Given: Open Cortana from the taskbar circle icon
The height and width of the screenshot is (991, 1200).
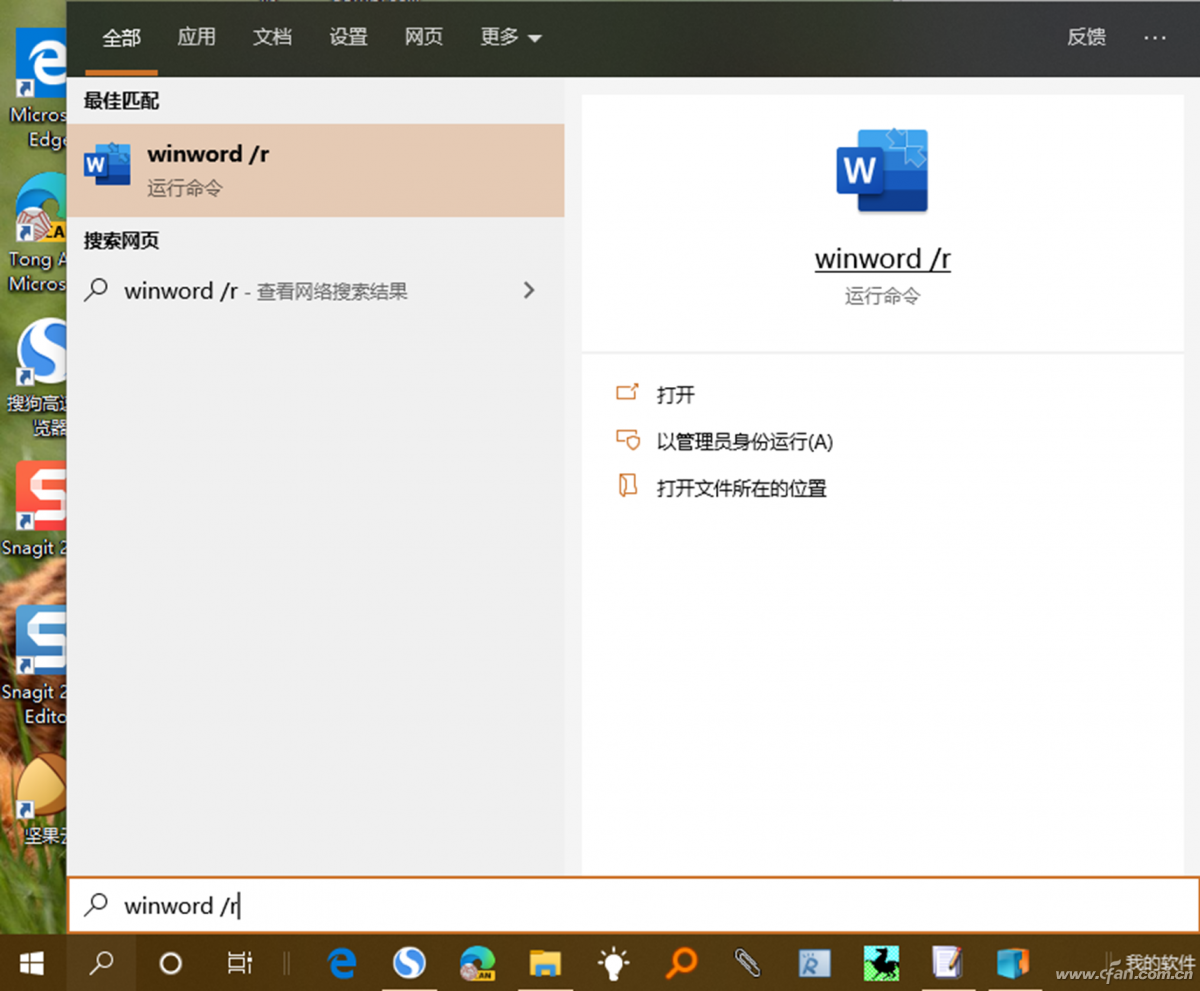Looking at the screenshot, I should [x=171, y=963].
